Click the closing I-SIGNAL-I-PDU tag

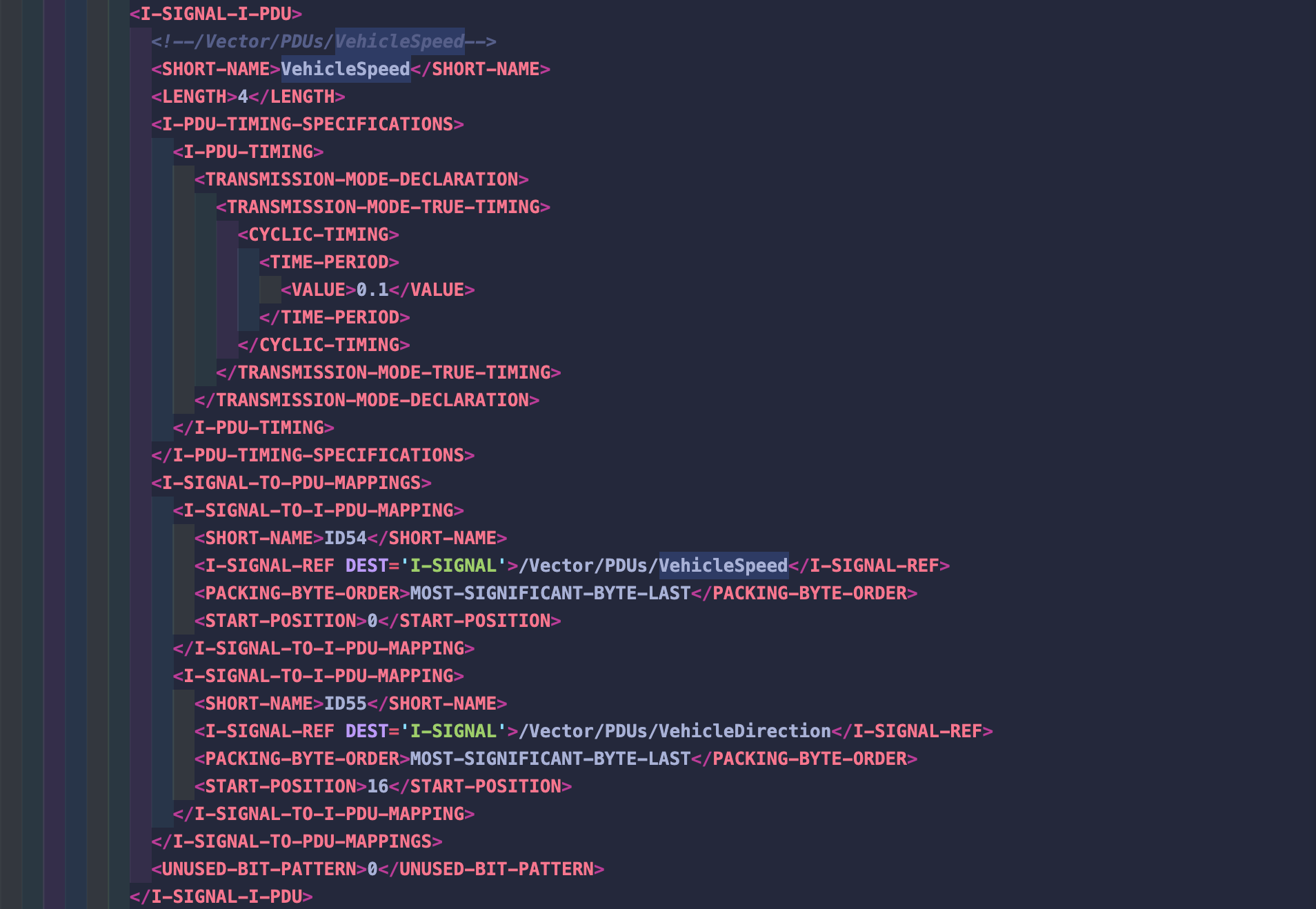[221, 897]
